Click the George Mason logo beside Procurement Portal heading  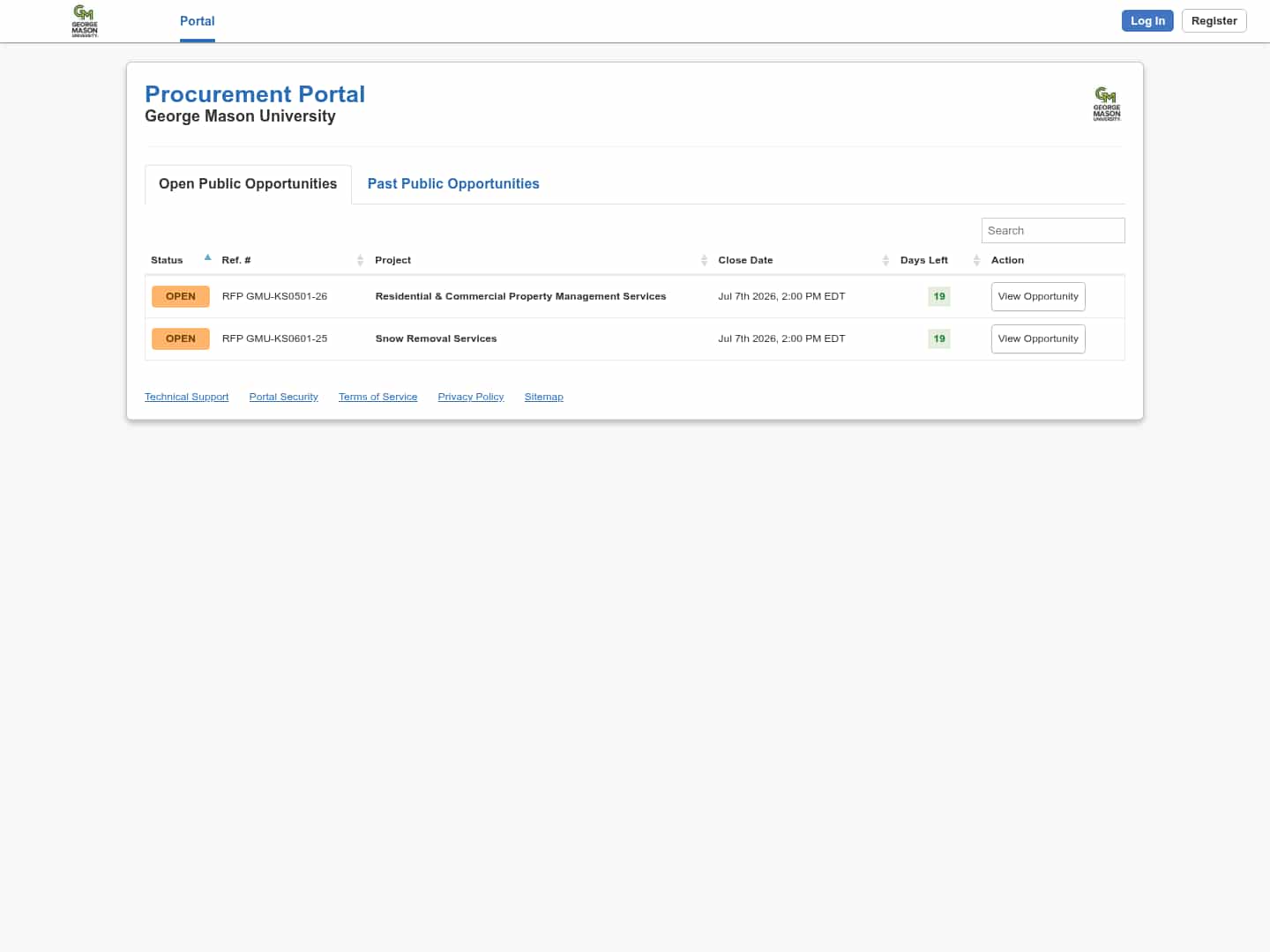click(x=1107, y=104)
